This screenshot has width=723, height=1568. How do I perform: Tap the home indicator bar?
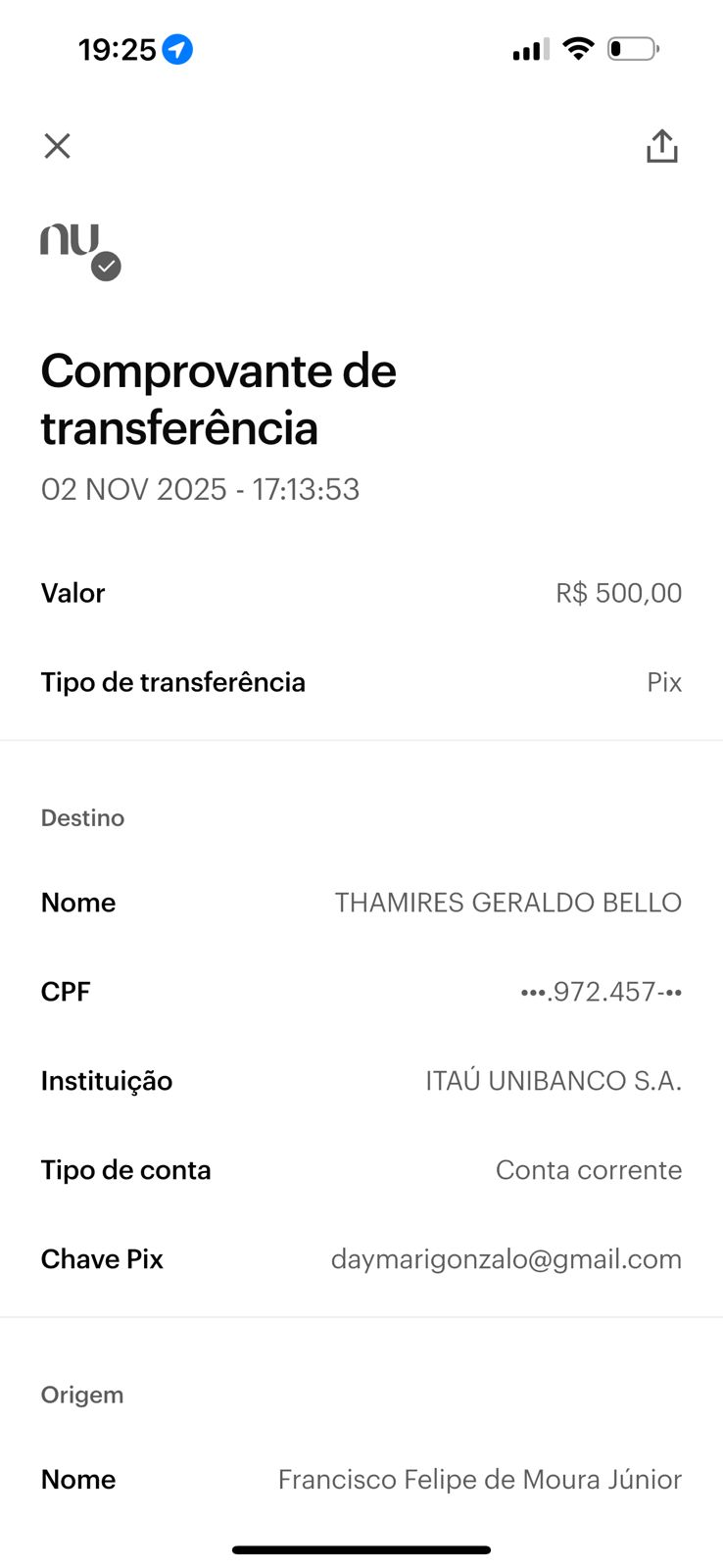coord(361,1550)
